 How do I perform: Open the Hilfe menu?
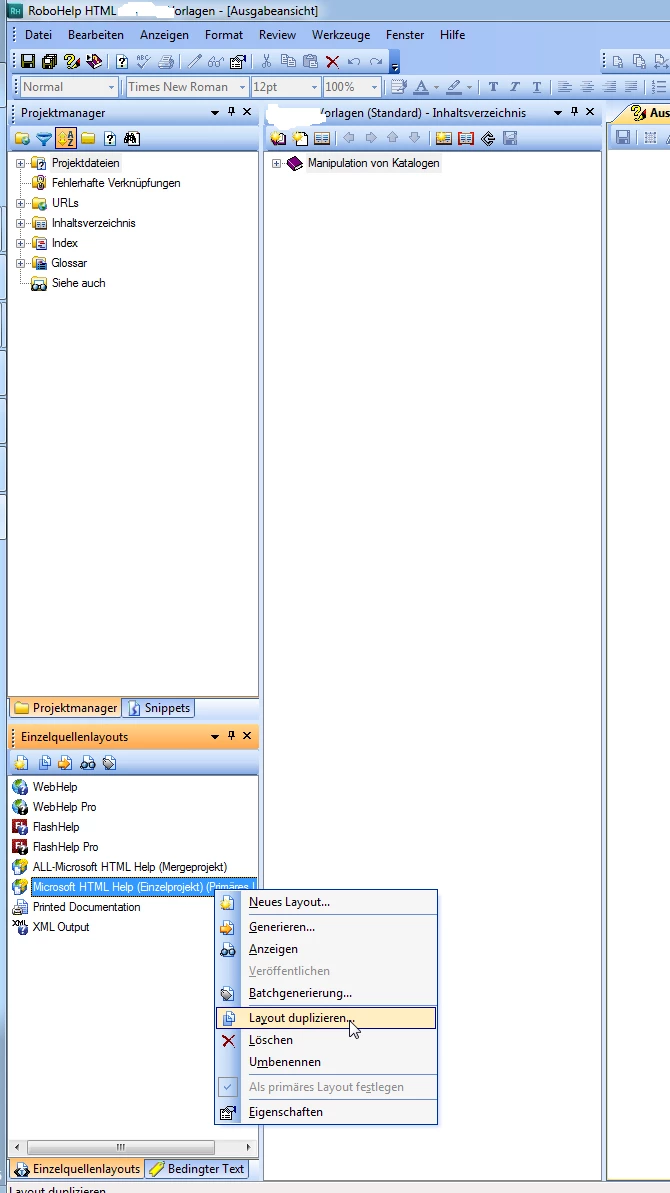coord(452,35)
